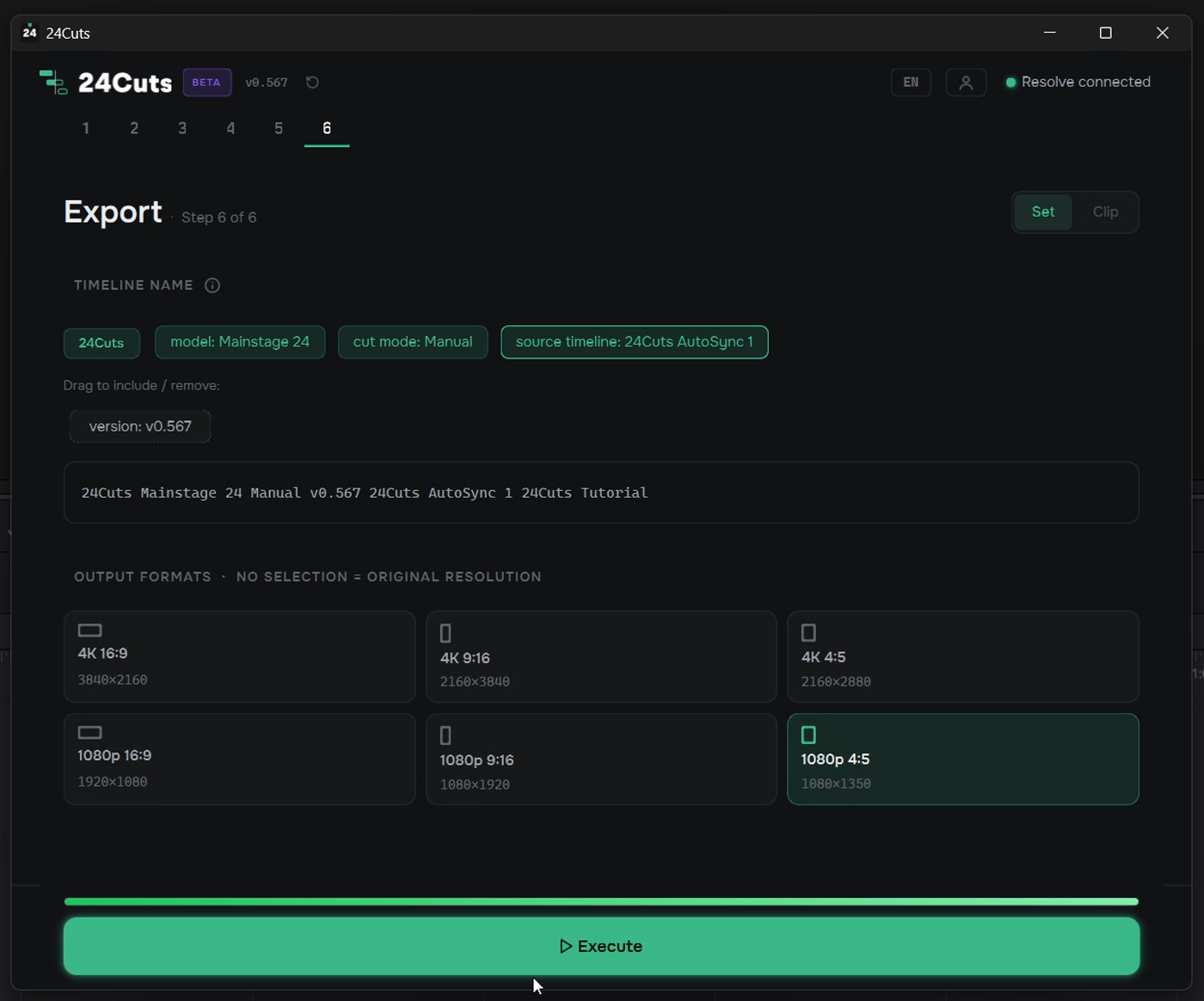Switch to Set mode
The image size is (1204, 1001).
[x=1043, y=212]
